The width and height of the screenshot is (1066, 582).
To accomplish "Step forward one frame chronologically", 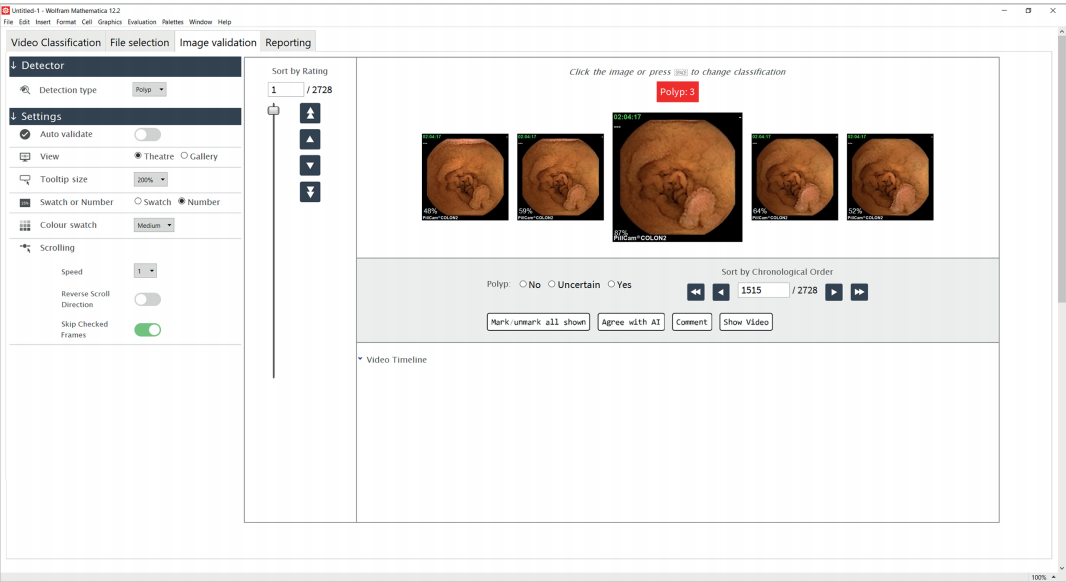I will pos(833,292).
